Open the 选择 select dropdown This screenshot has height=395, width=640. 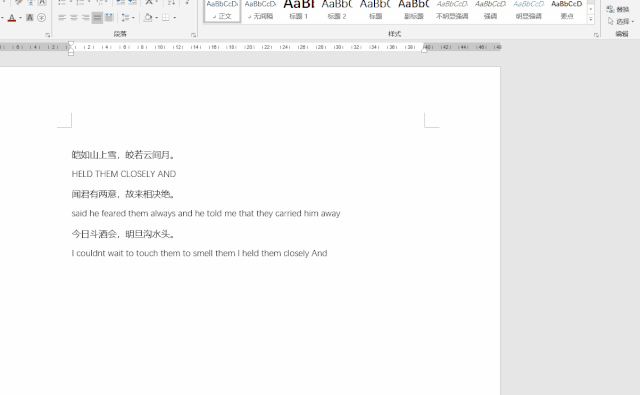pyautogui.click(x=620, y=21)
